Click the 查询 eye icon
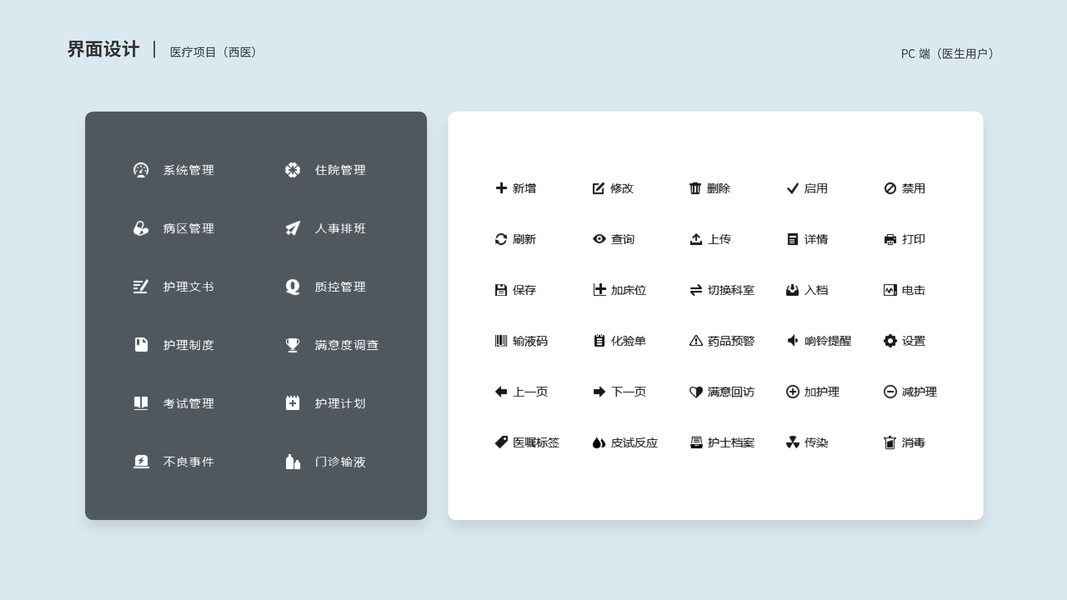 click(x=599, y=239)
